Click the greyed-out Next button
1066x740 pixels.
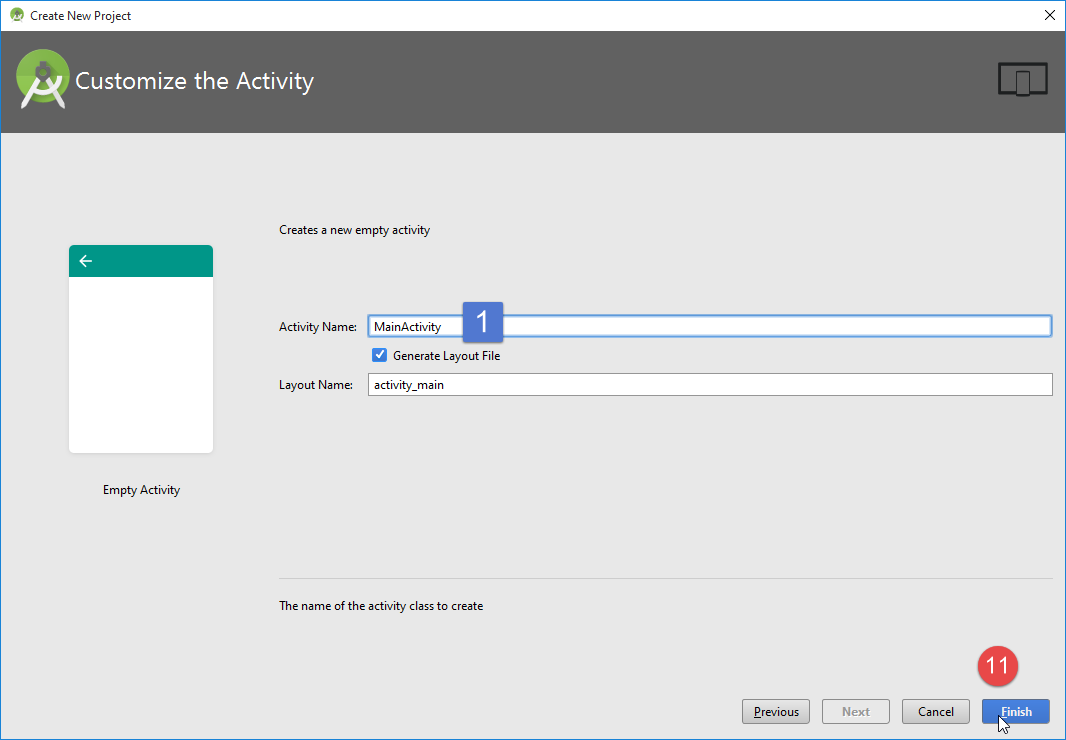(x=855, y=712)
